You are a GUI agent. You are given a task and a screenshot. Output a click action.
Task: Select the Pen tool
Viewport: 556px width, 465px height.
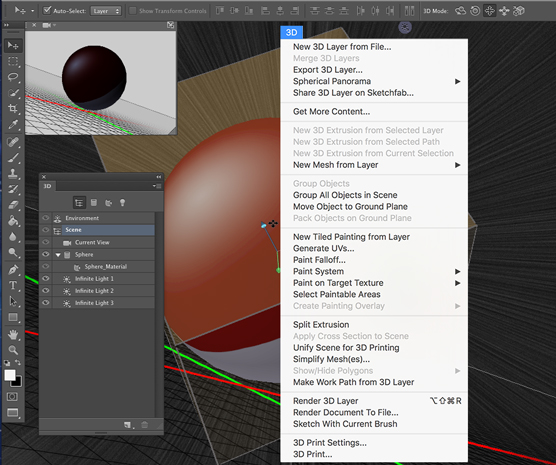pyautogui.click(x=13, y=270)
